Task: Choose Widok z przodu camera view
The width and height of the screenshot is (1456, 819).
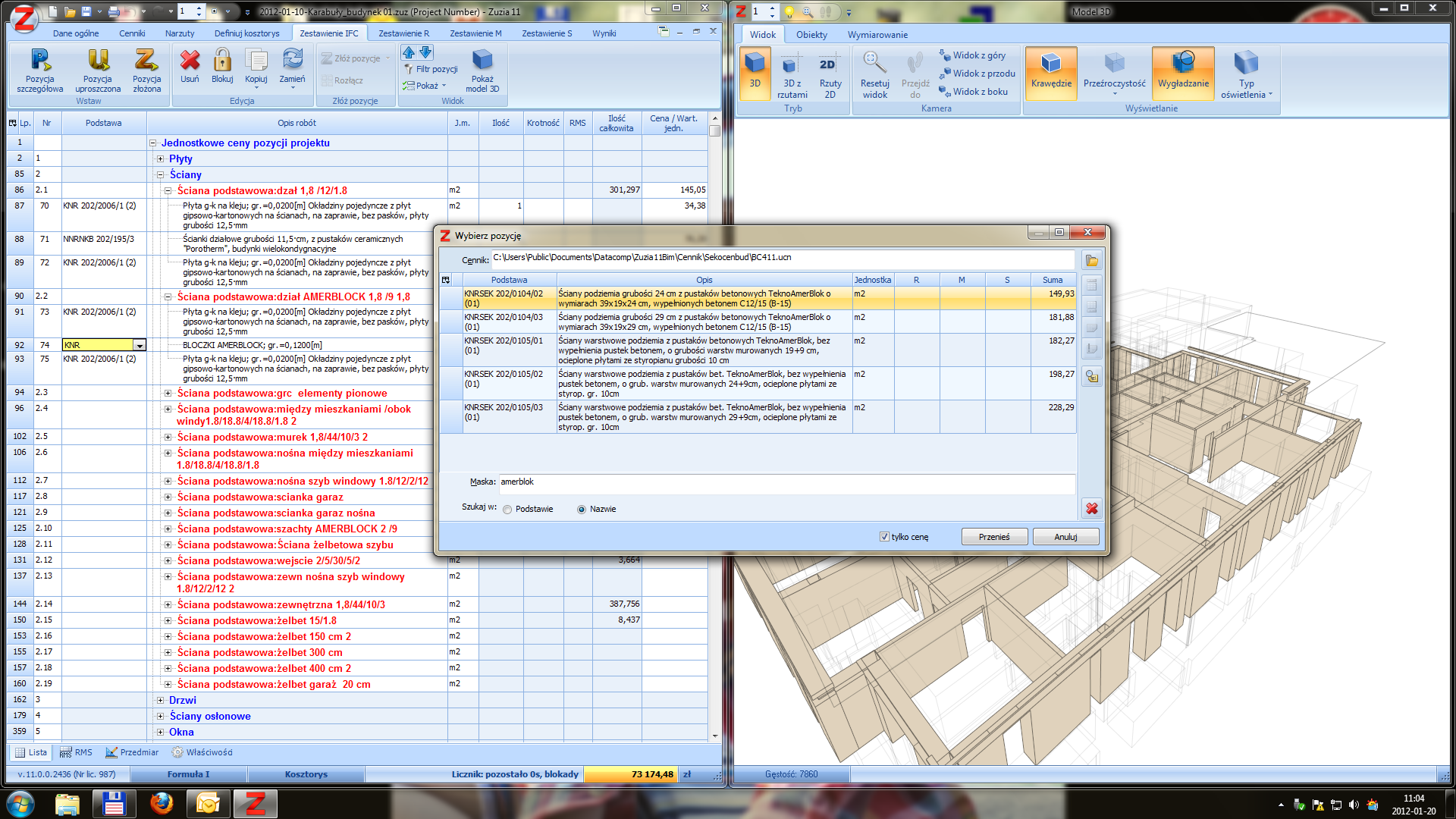Action: (x=977, y=74)
